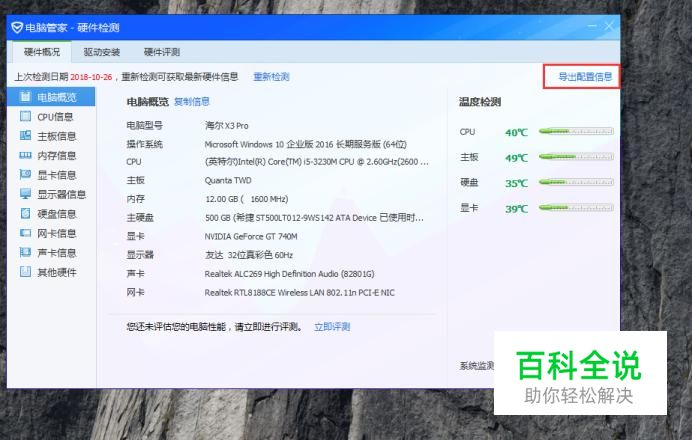The width and height of the screenshot is (692, 440).
Task: Click the 电脑概览 sidebar icon
Action: pos(25,97)
